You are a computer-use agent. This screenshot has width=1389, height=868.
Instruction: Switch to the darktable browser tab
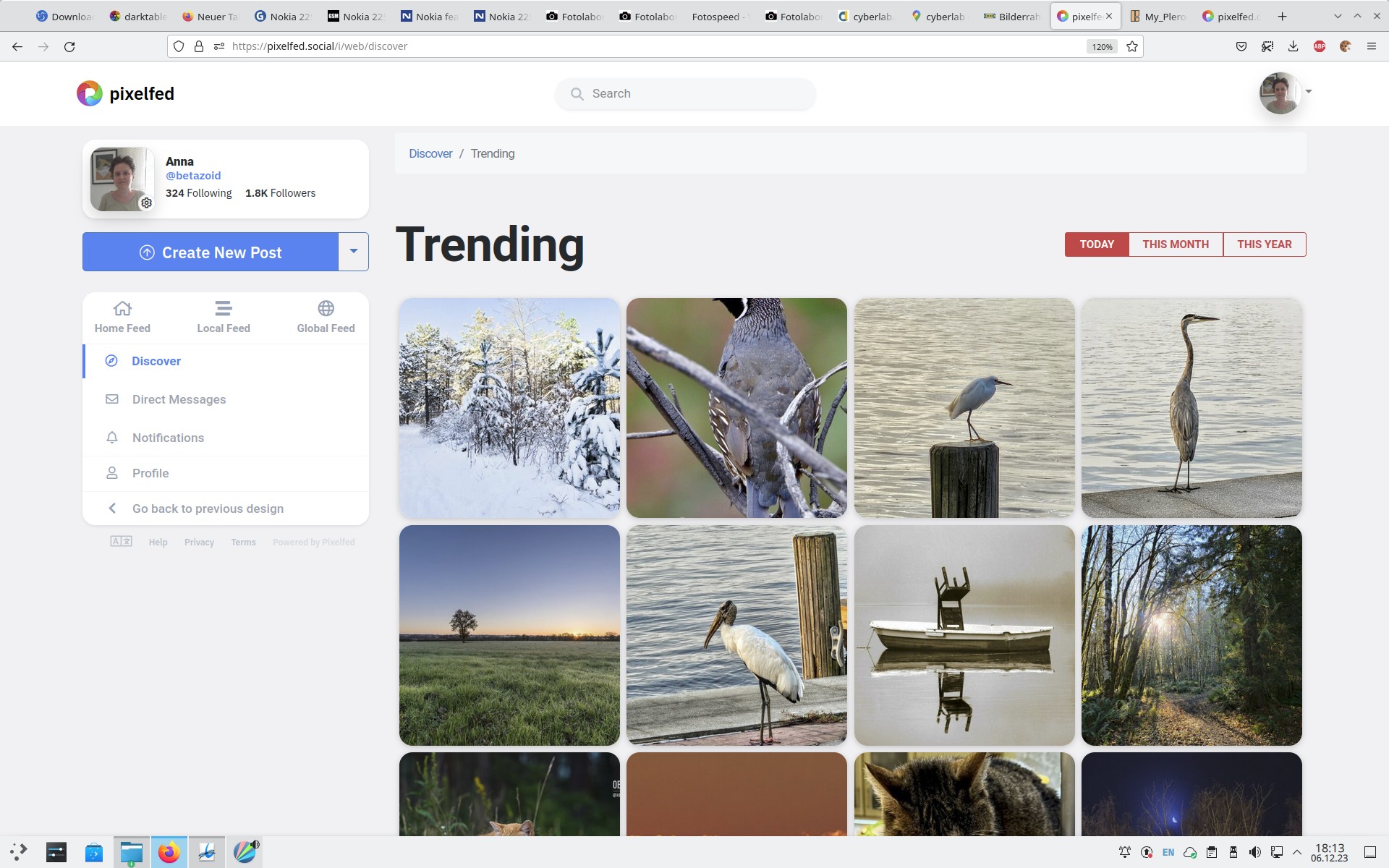click(x=137, y=16)
